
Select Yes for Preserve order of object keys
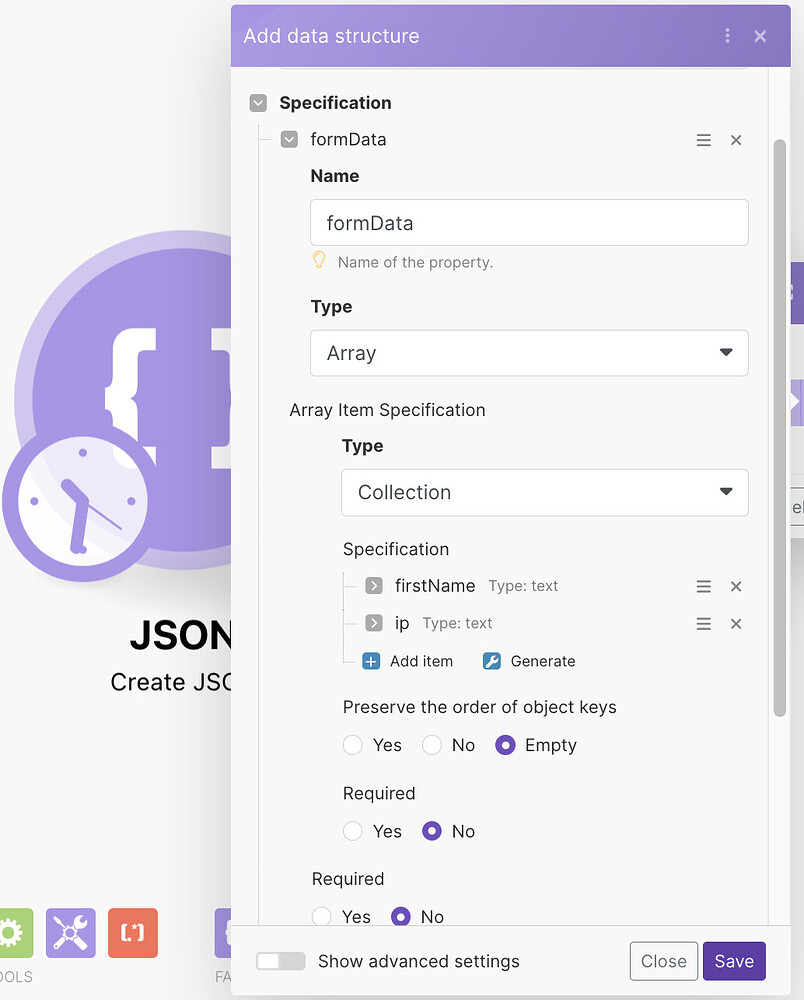click(x=353, y=745)
